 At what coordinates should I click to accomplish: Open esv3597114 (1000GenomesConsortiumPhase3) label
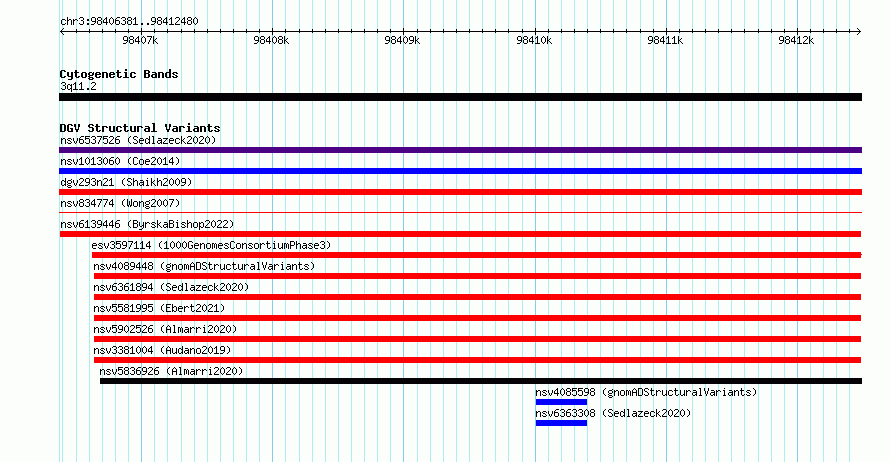(211, 245)
